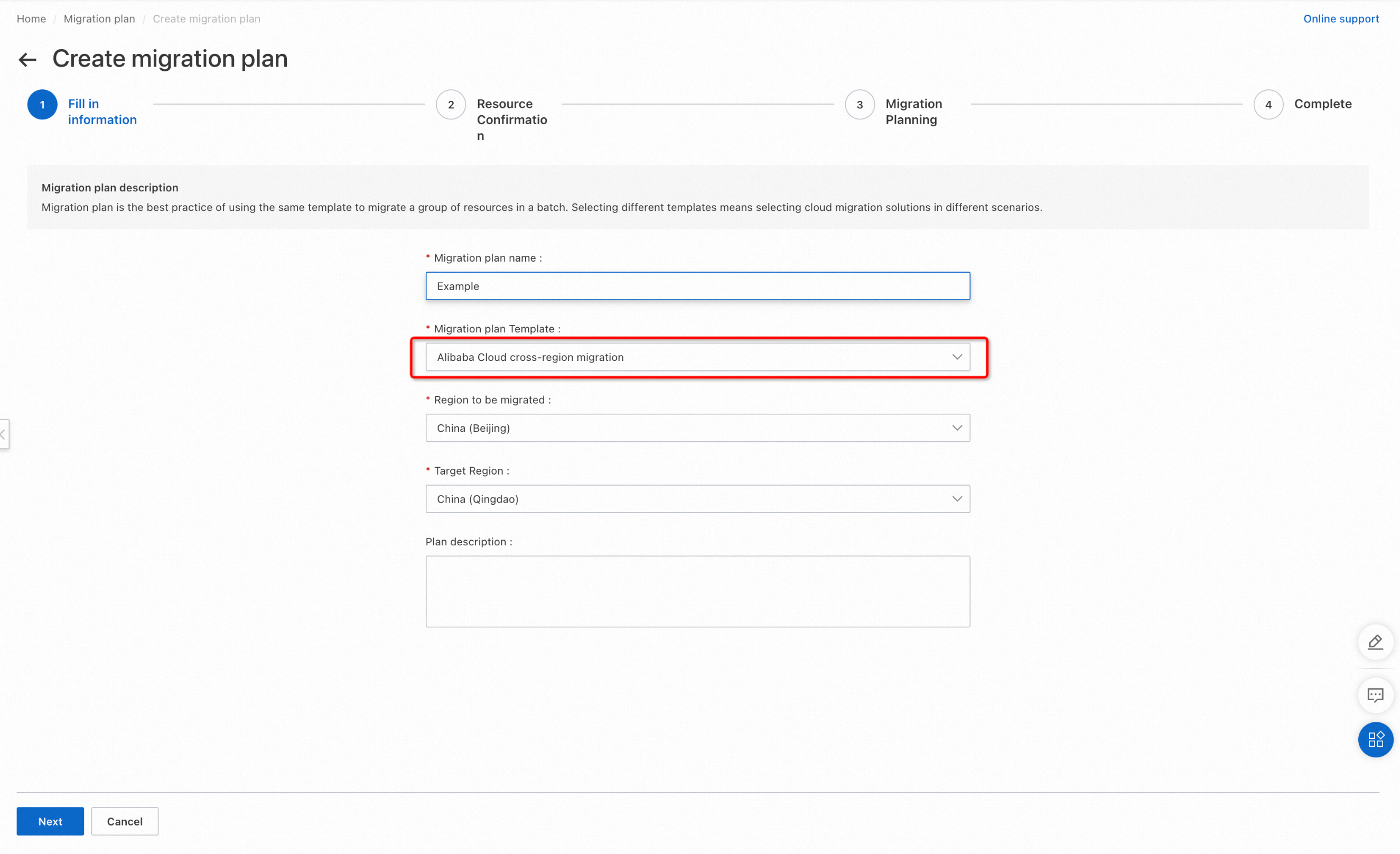This screenshot has width=1400, height=854.
Task: Click the blue apps grid floating button
Action: click(1375, 739)
